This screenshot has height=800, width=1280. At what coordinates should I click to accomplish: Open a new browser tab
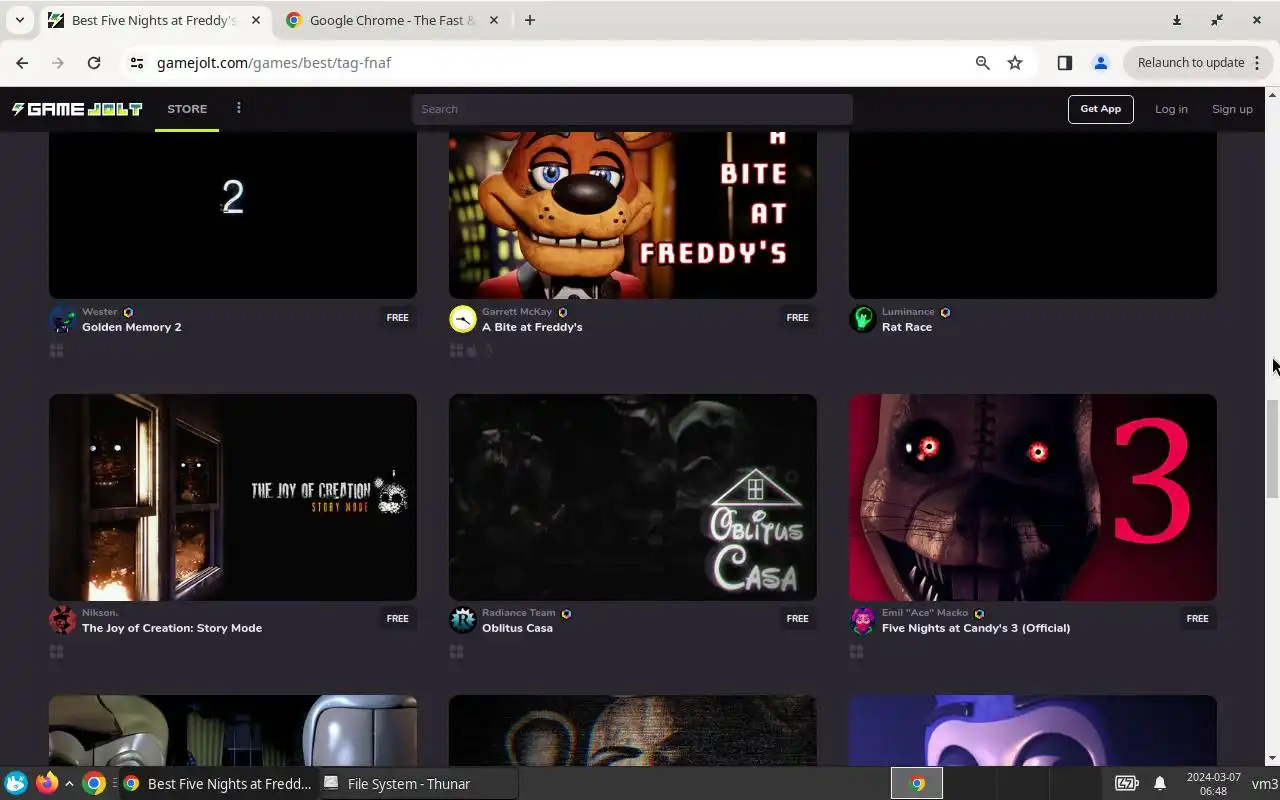(x=530, y=20)
